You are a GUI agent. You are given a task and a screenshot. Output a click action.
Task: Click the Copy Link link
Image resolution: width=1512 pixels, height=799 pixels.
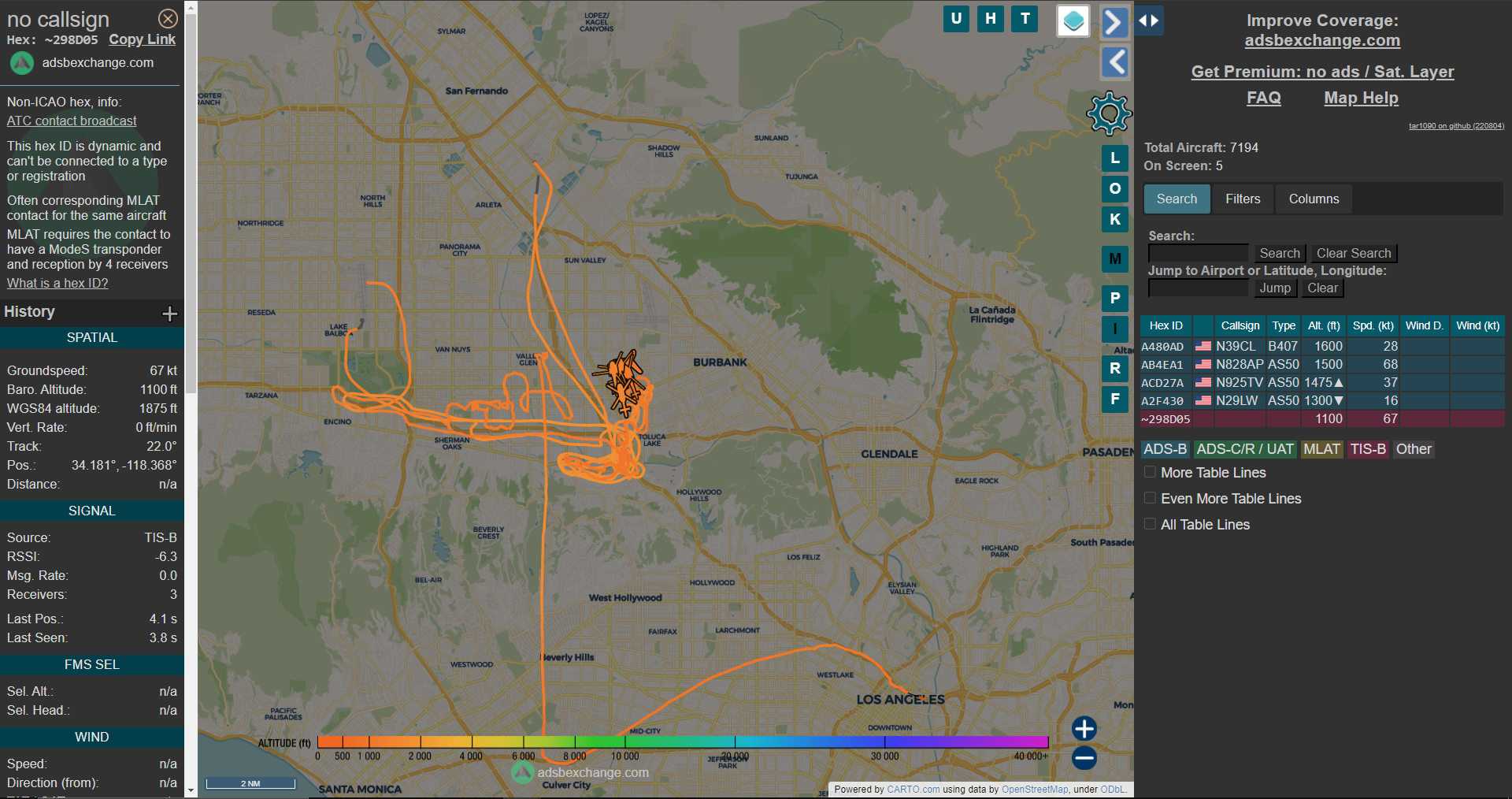142,39
